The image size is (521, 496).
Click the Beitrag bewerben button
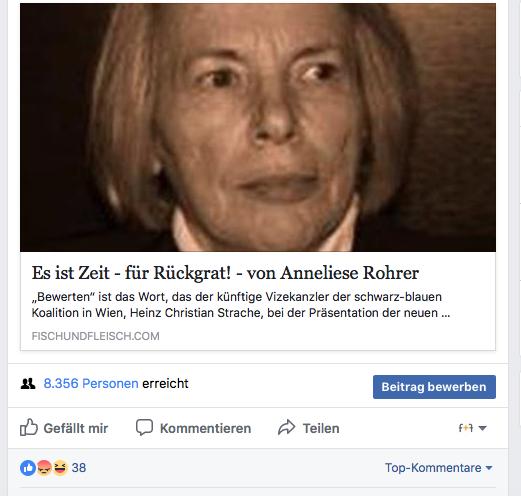pyautogui.click(x=434, y=387)
